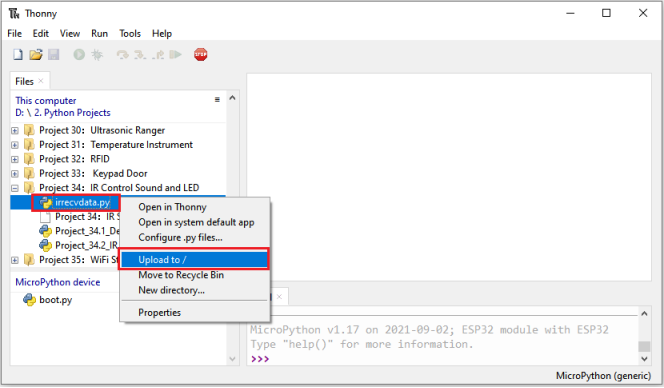Viewport: 664px width, 388px height.
Task: Click the Shell scrollbar up arrow
Action: pos(644,314)
